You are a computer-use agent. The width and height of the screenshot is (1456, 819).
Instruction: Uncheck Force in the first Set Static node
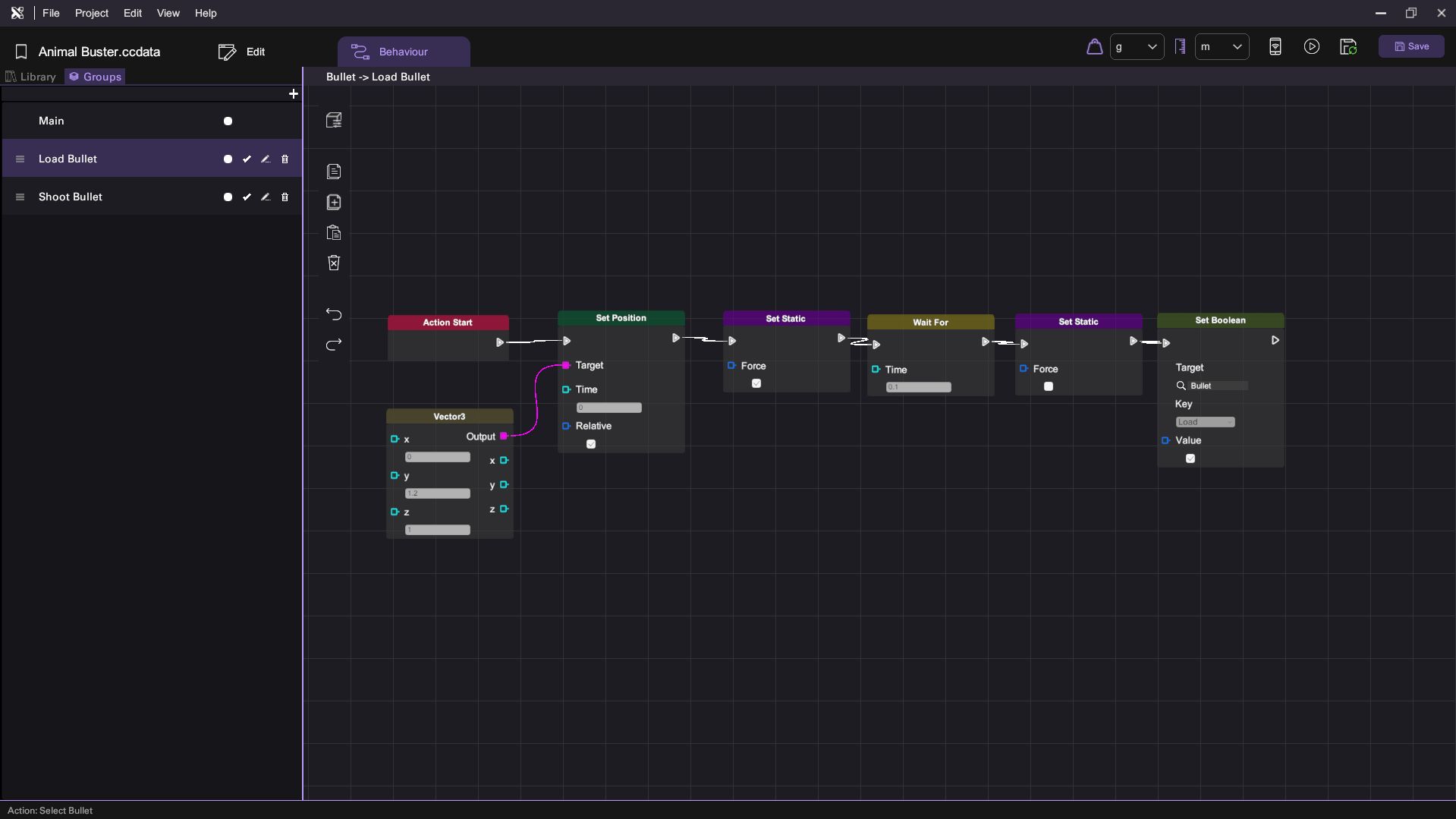[756, 384]
